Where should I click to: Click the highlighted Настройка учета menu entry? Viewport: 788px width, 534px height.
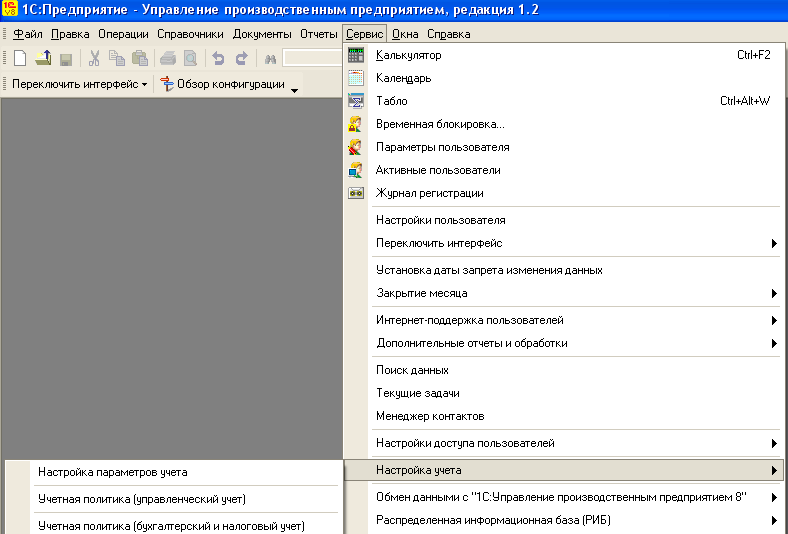tap(563, 470)
